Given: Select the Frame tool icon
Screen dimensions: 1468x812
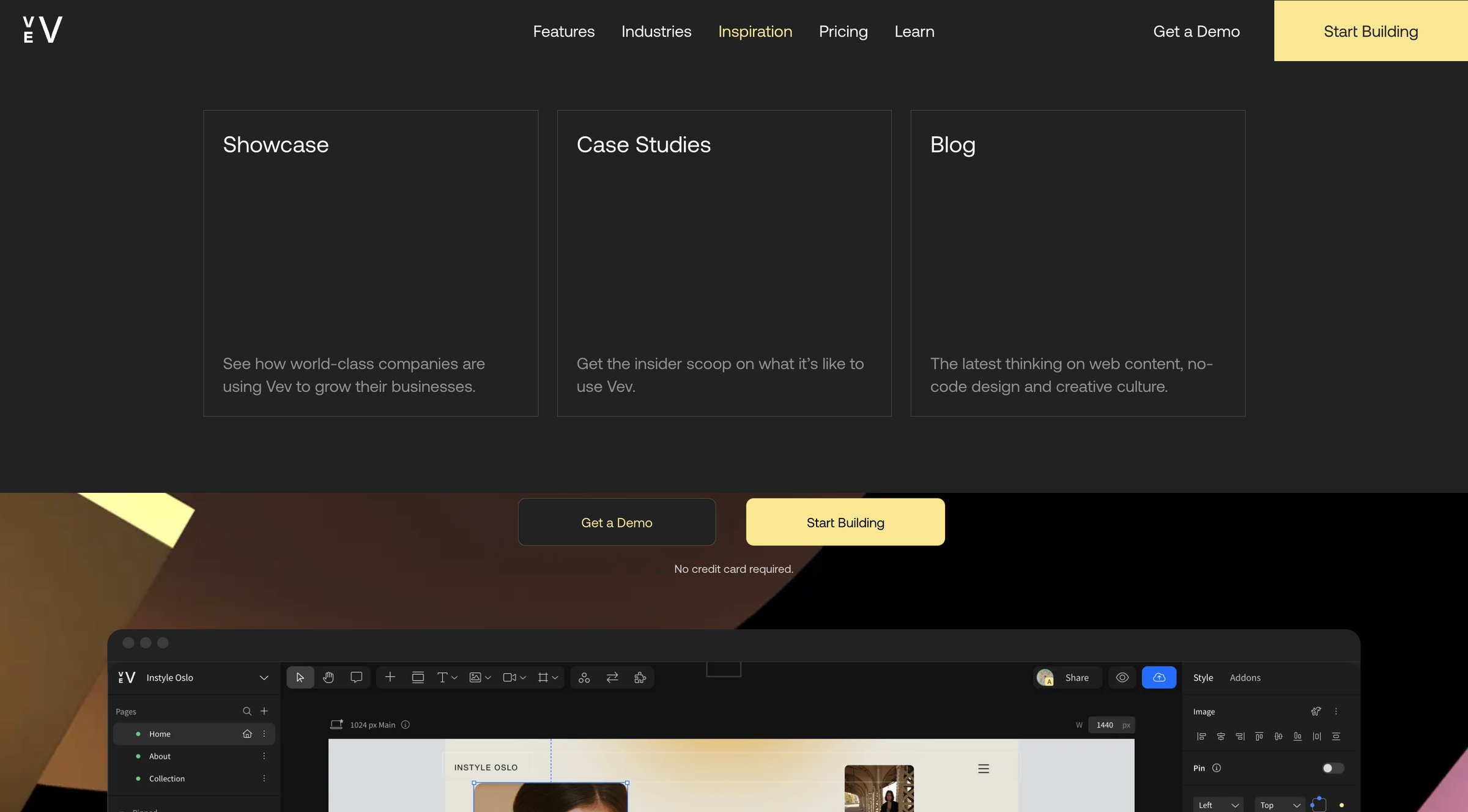Looking at the screenshot, I should click(543, 677).
